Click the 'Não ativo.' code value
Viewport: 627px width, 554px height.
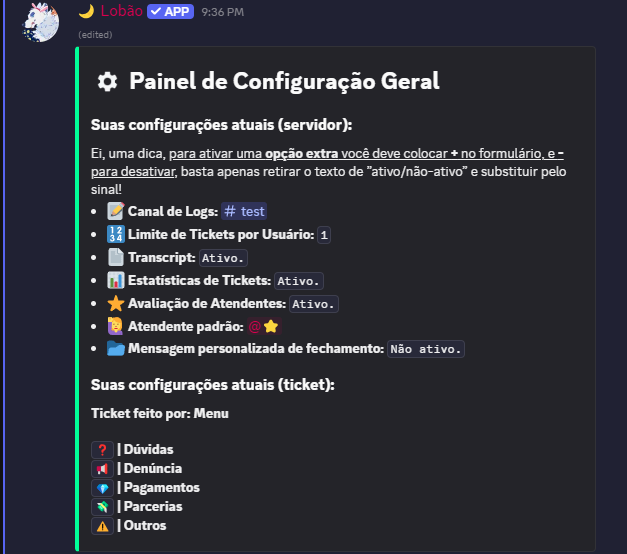coord(426,349)
